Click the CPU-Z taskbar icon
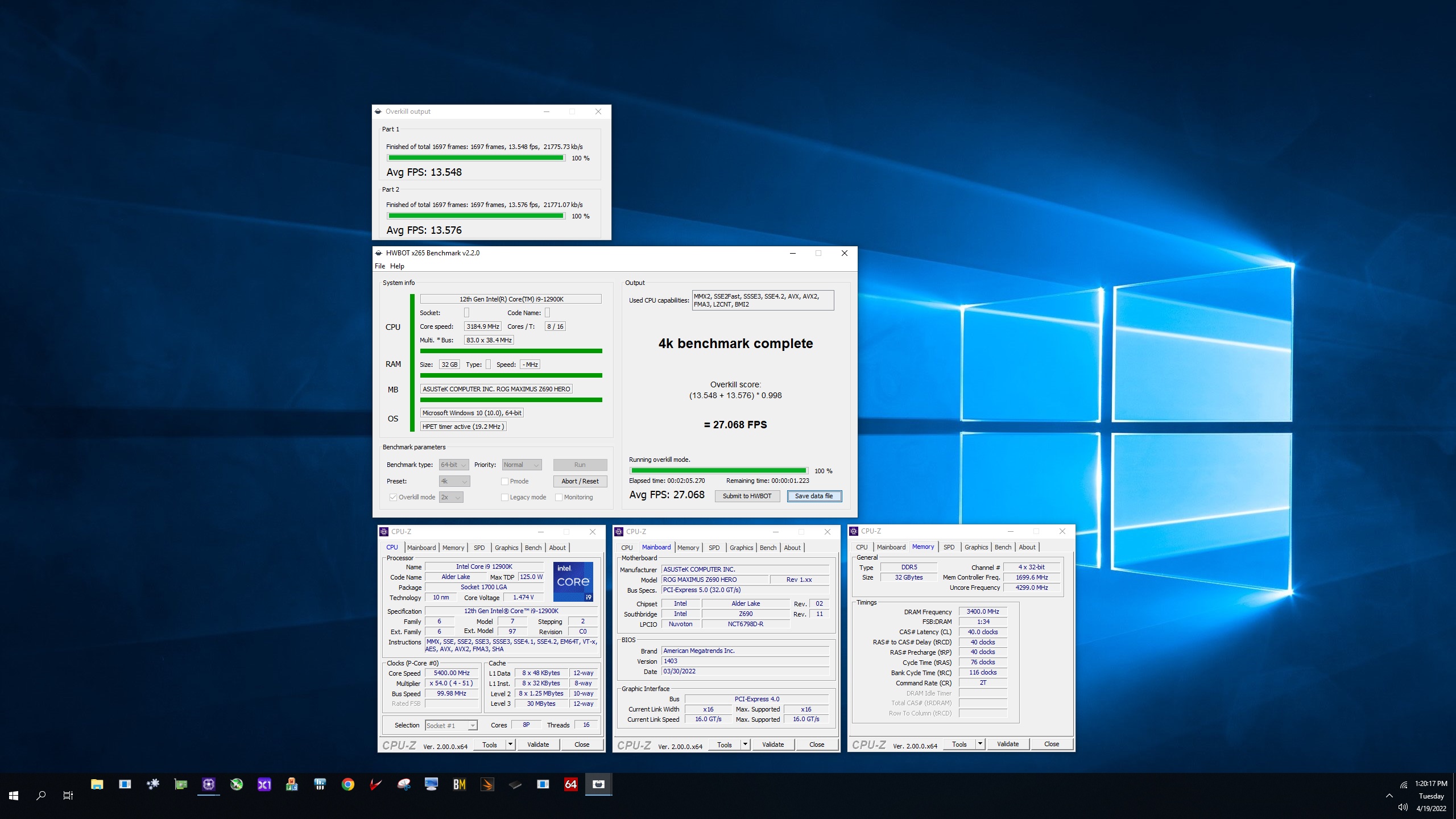This screenshot has height=819, width=1456. coord(209,784)
